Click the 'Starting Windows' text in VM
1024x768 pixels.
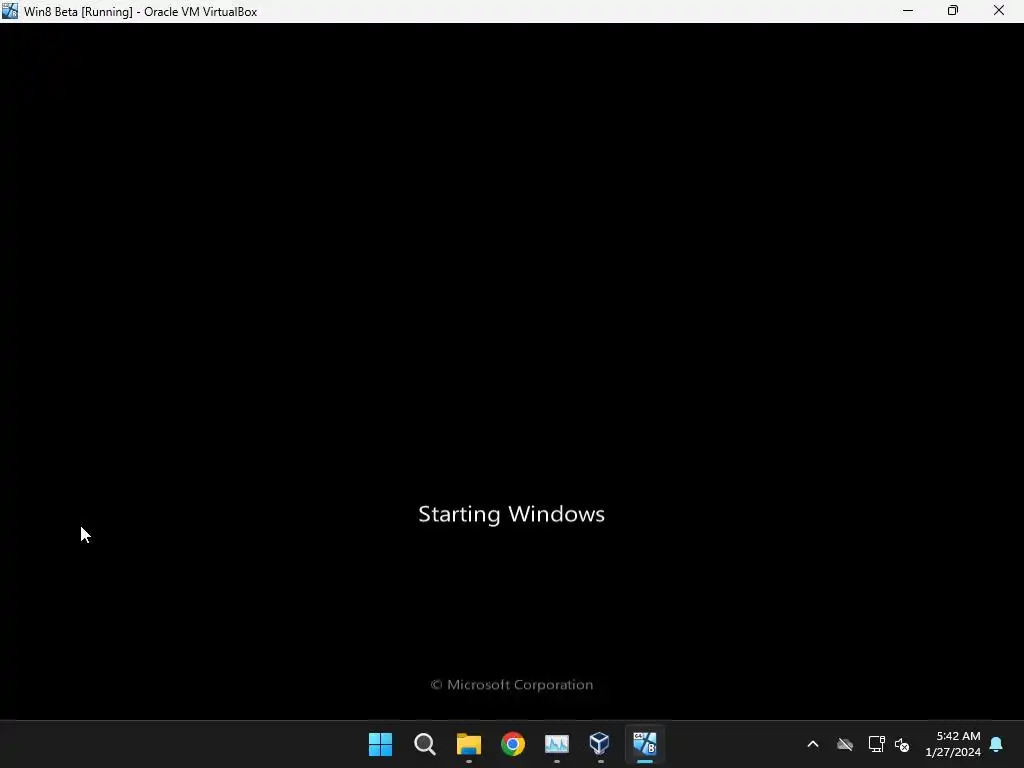tap(511, 514)
